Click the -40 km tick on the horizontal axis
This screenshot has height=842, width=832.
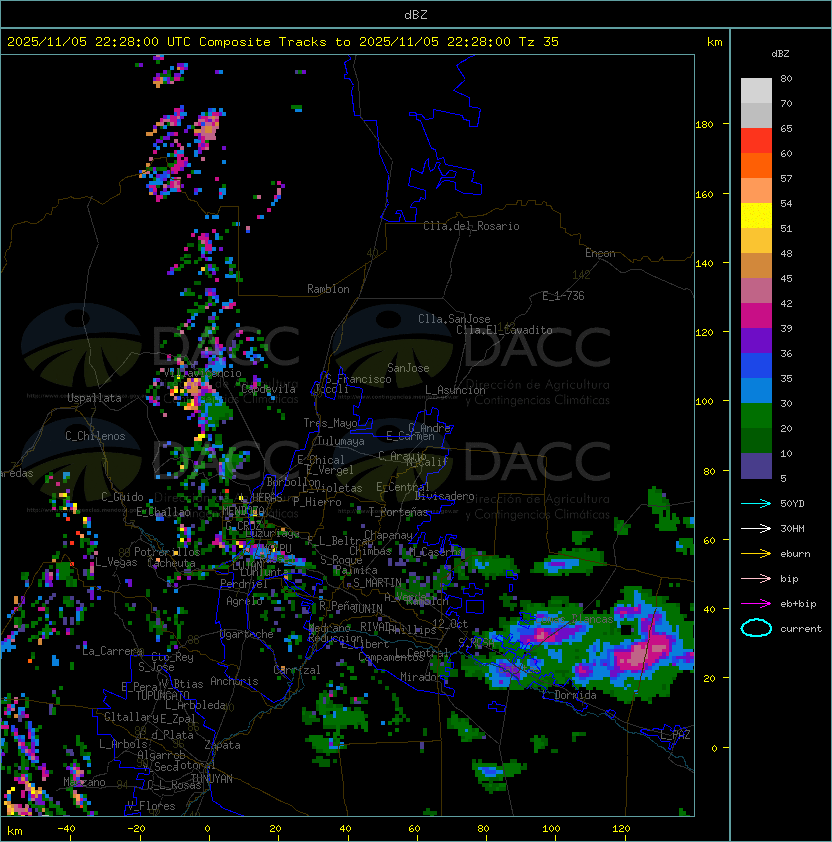tap(66, 829)
